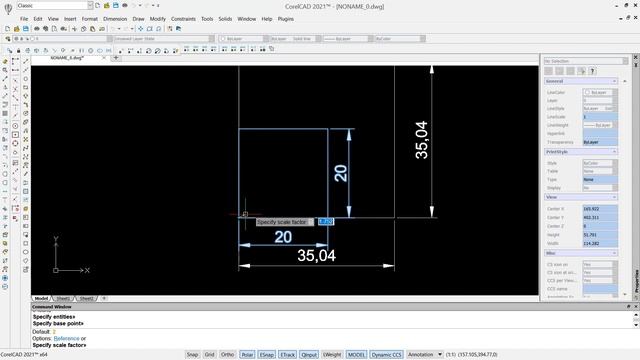Click Paste icon in standard toolbar
The image size is (640, 360).
(93, 29)
